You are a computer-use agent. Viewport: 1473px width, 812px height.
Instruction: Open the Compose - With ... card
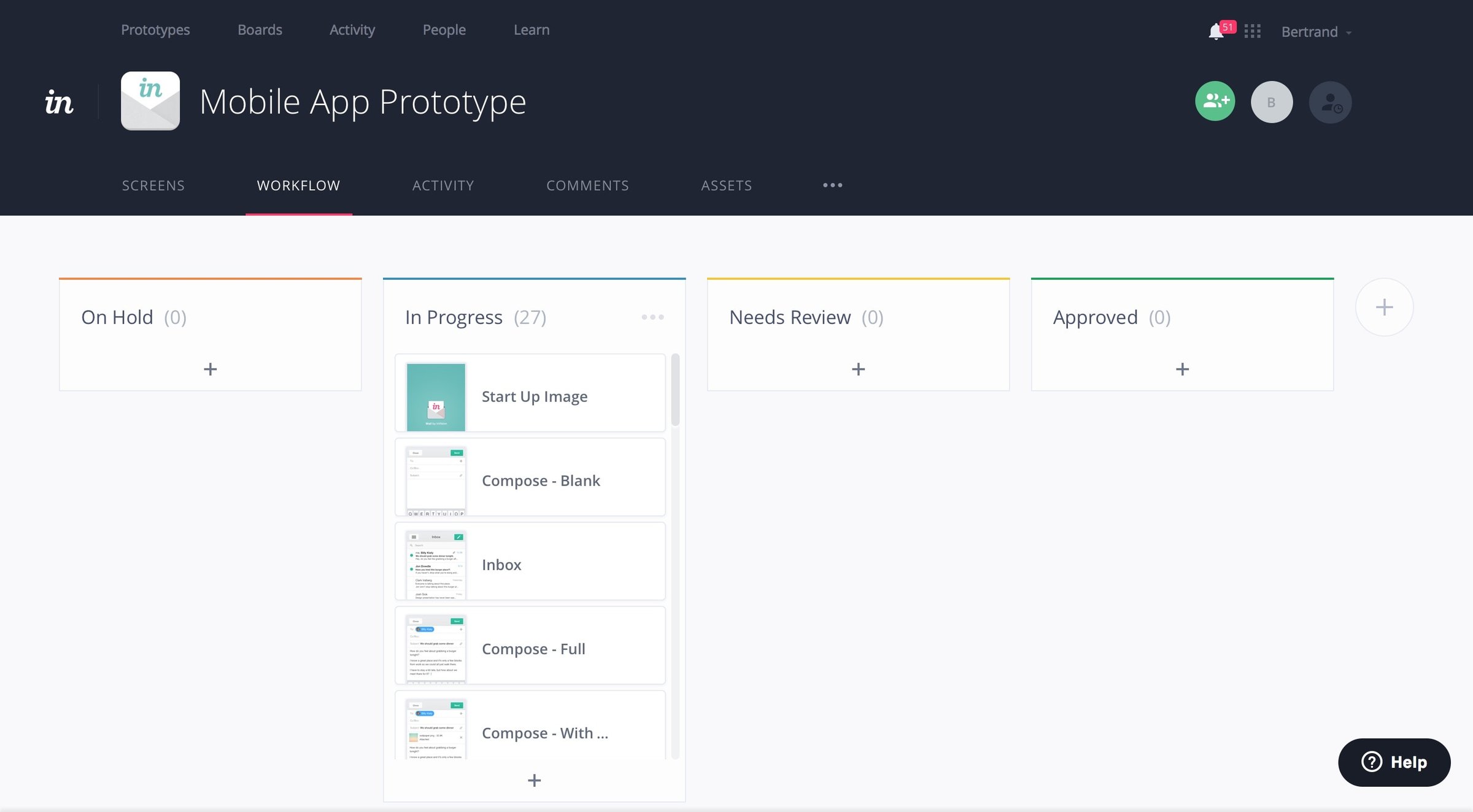coord(530,725)
